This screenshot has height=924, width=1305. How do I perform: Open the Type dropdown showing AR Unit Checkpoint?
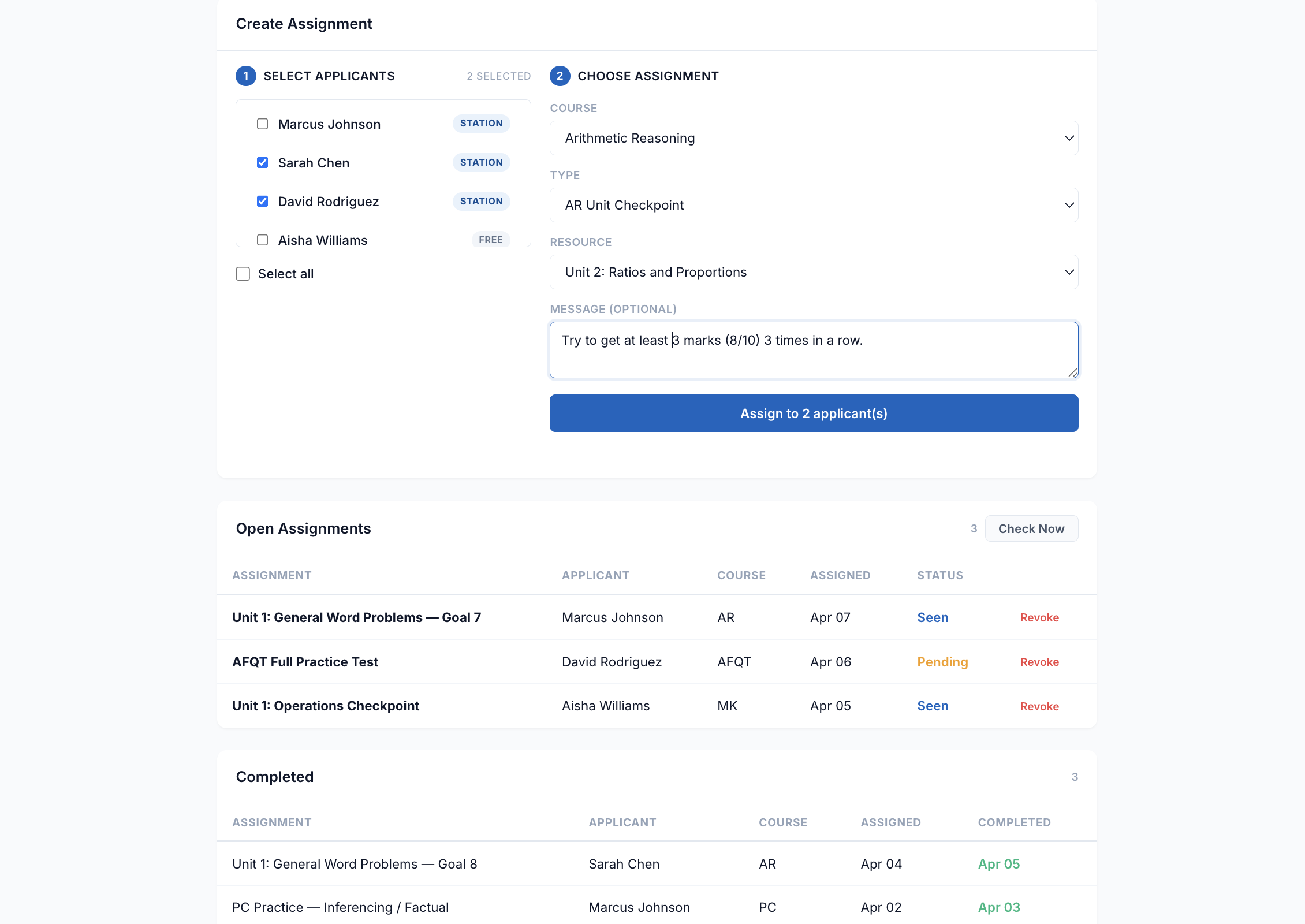[x=813, y=205]
